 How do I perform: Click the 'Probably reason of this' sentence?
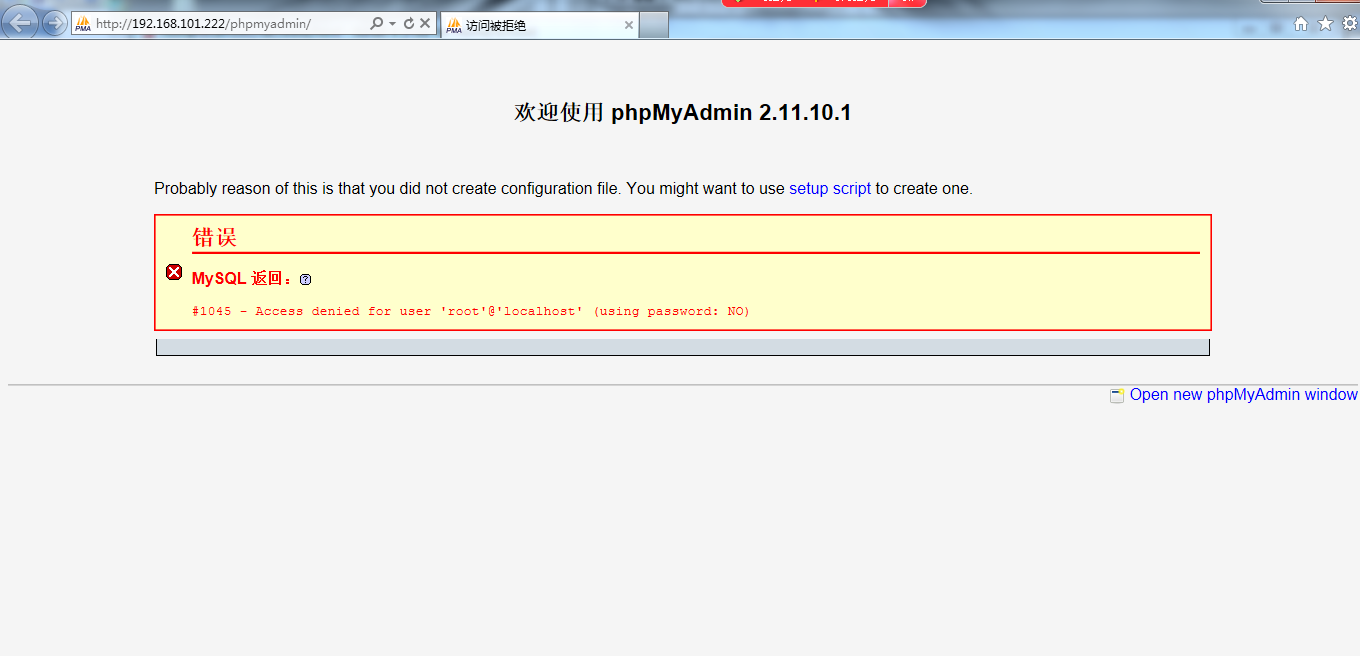point(563,188)
